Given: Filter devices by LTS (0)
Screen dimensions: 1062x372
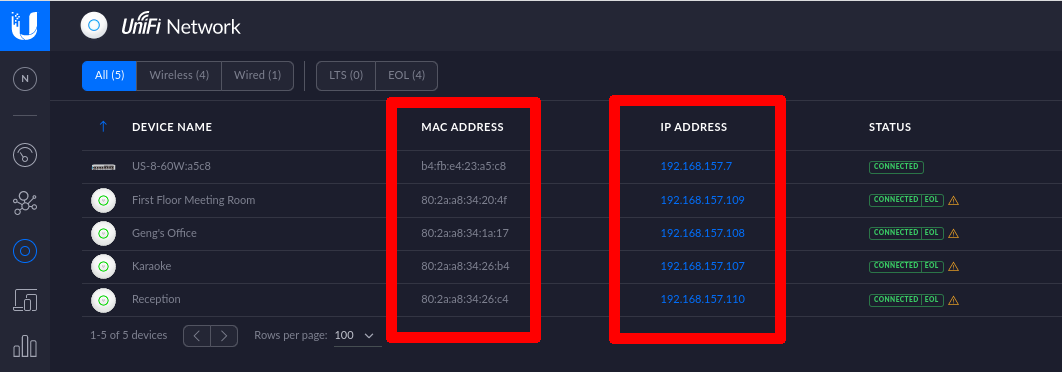Looking at the screenshot, I should click(x=346, y=76).
